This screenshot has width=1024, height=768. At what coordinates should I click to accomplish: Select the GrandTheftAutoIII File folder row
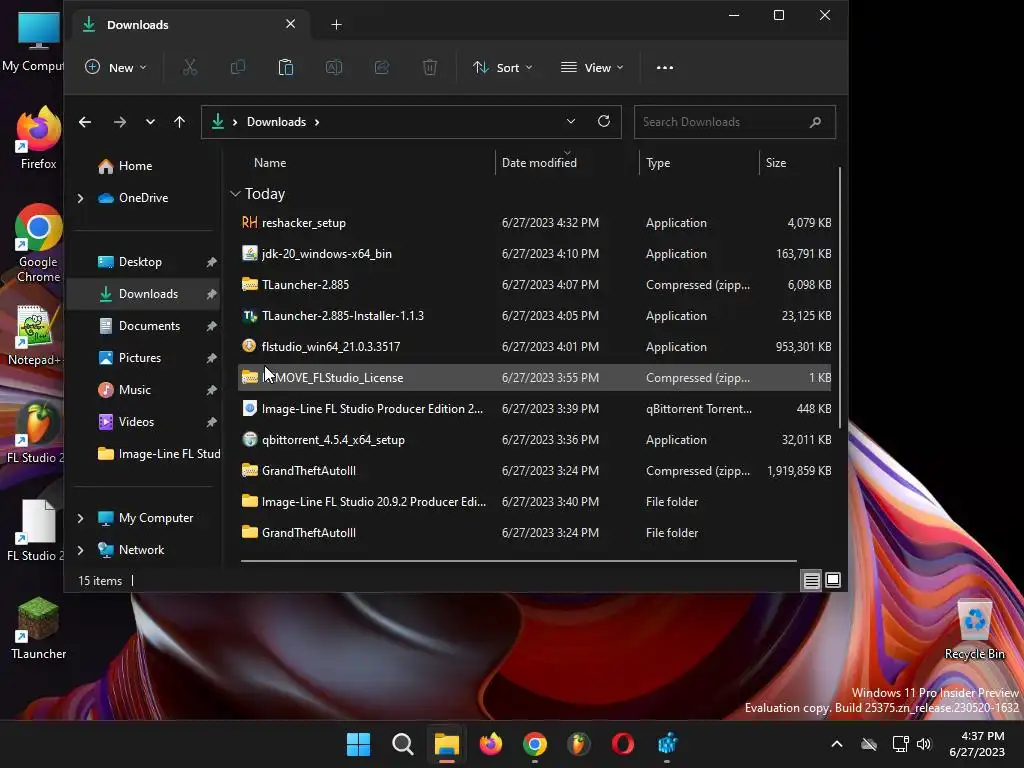[x=534, y=533]
